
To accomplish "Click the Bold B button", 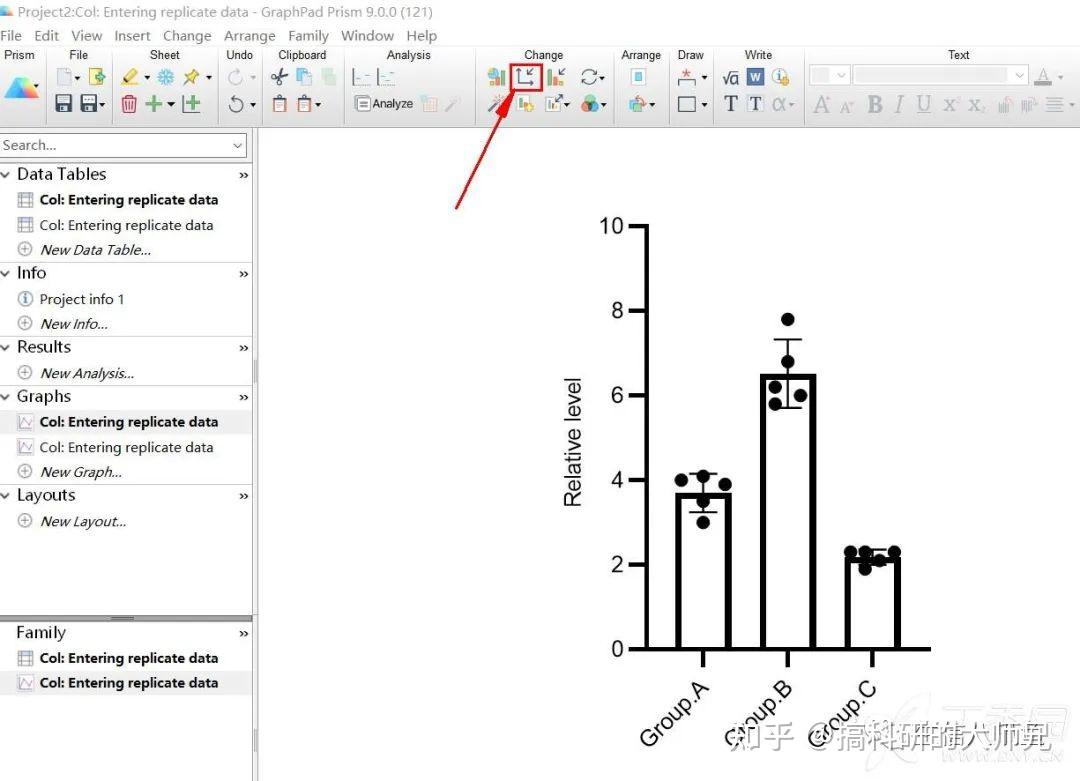I will (x=875, y=104).
